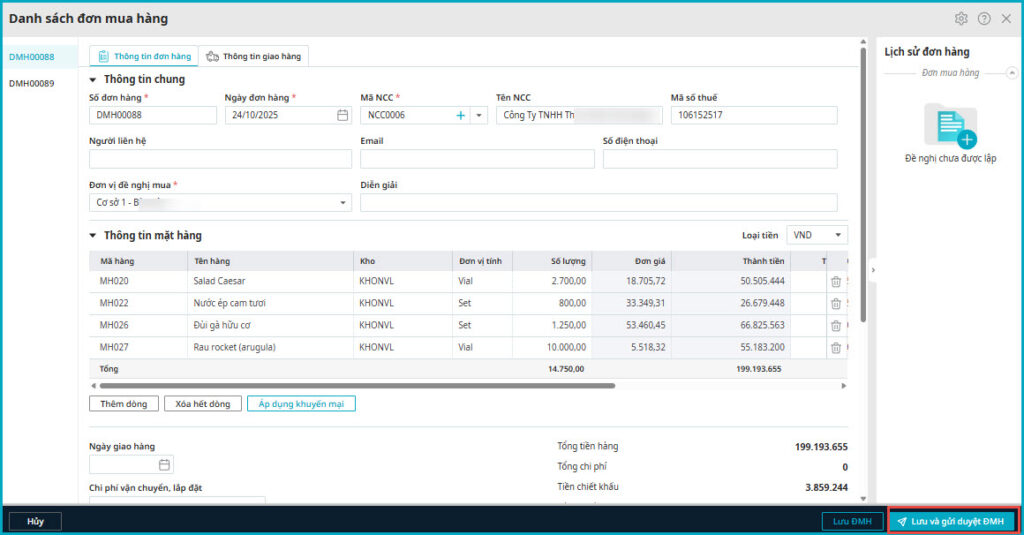Viewport: 1024px width, 535px height.
Task: Select order DMH00089 in the list
Action: tap(32, 83)
